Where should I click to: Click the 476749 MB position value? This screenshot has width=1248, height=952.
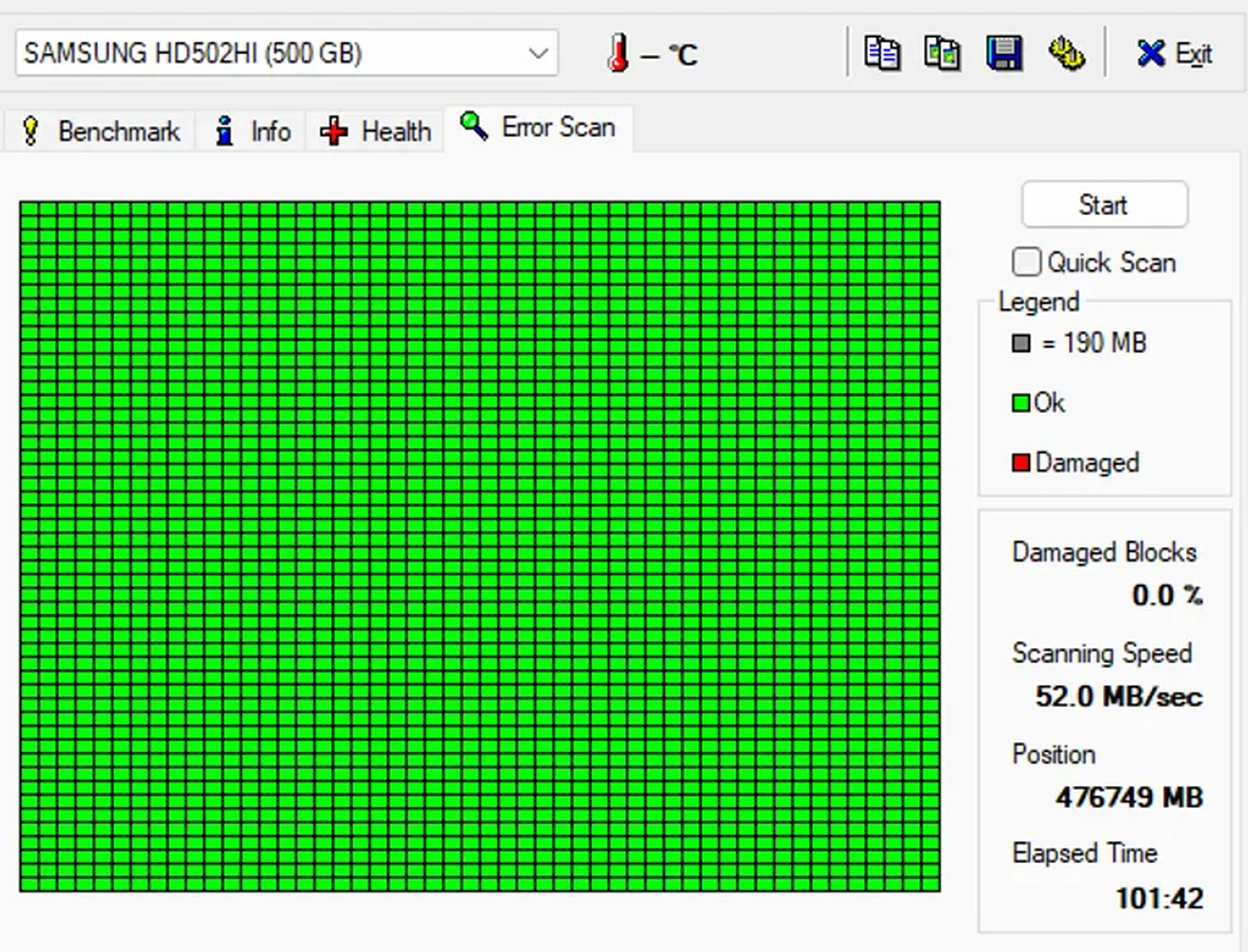coord(1129,797)
